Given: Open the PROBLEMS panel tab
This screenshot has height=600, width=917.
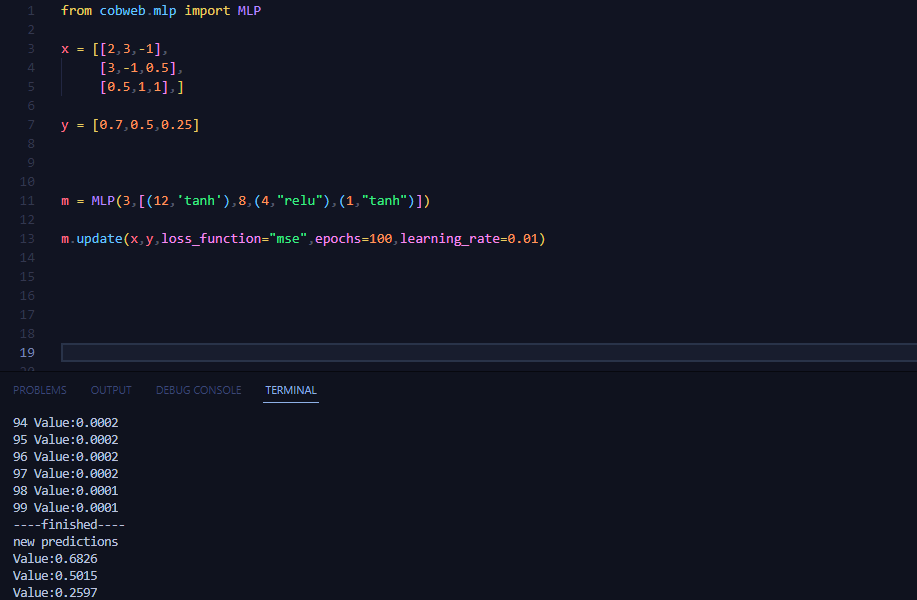Looking at the screenshot, I should pos(40,390).
